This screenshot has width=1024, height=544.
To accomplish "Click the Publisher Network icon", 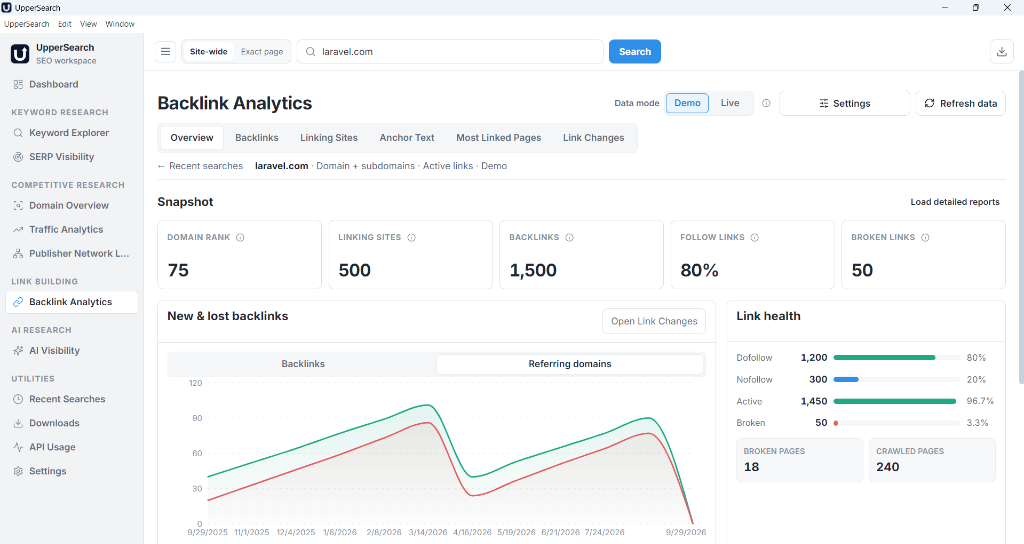I will (x=18, y=253).
